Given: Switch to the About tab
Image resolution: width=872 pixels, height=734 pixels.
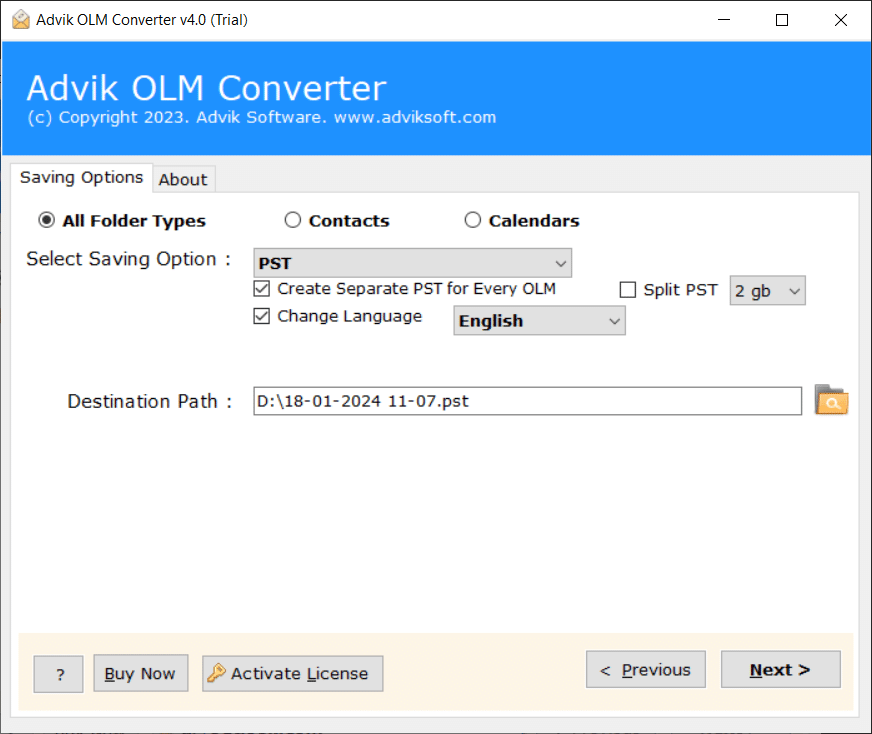Looking at the screenshot, I should click(184, 180).
